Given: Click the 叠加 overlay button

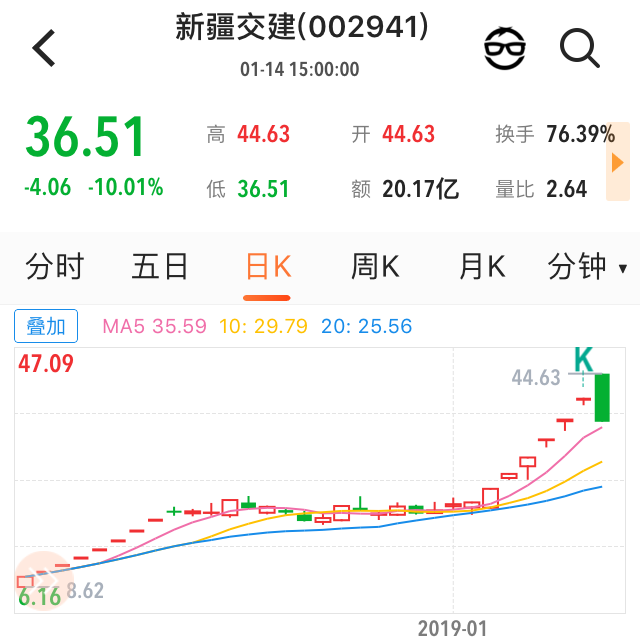Looking at the screenshot, I should [46, 326].
